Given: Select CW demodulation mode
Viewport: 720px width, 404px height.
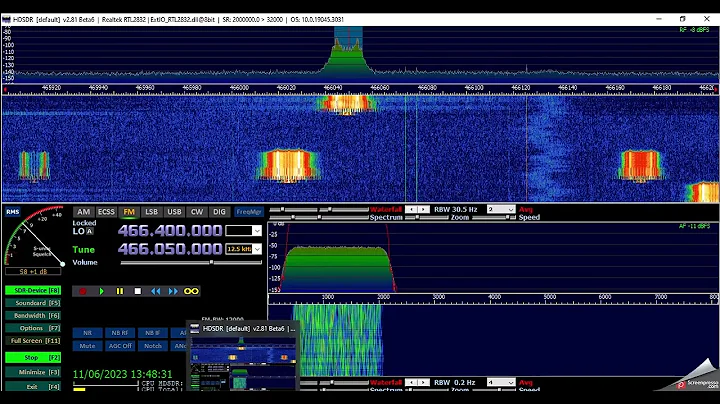Looking at the screenshot, I should [197, 212].
